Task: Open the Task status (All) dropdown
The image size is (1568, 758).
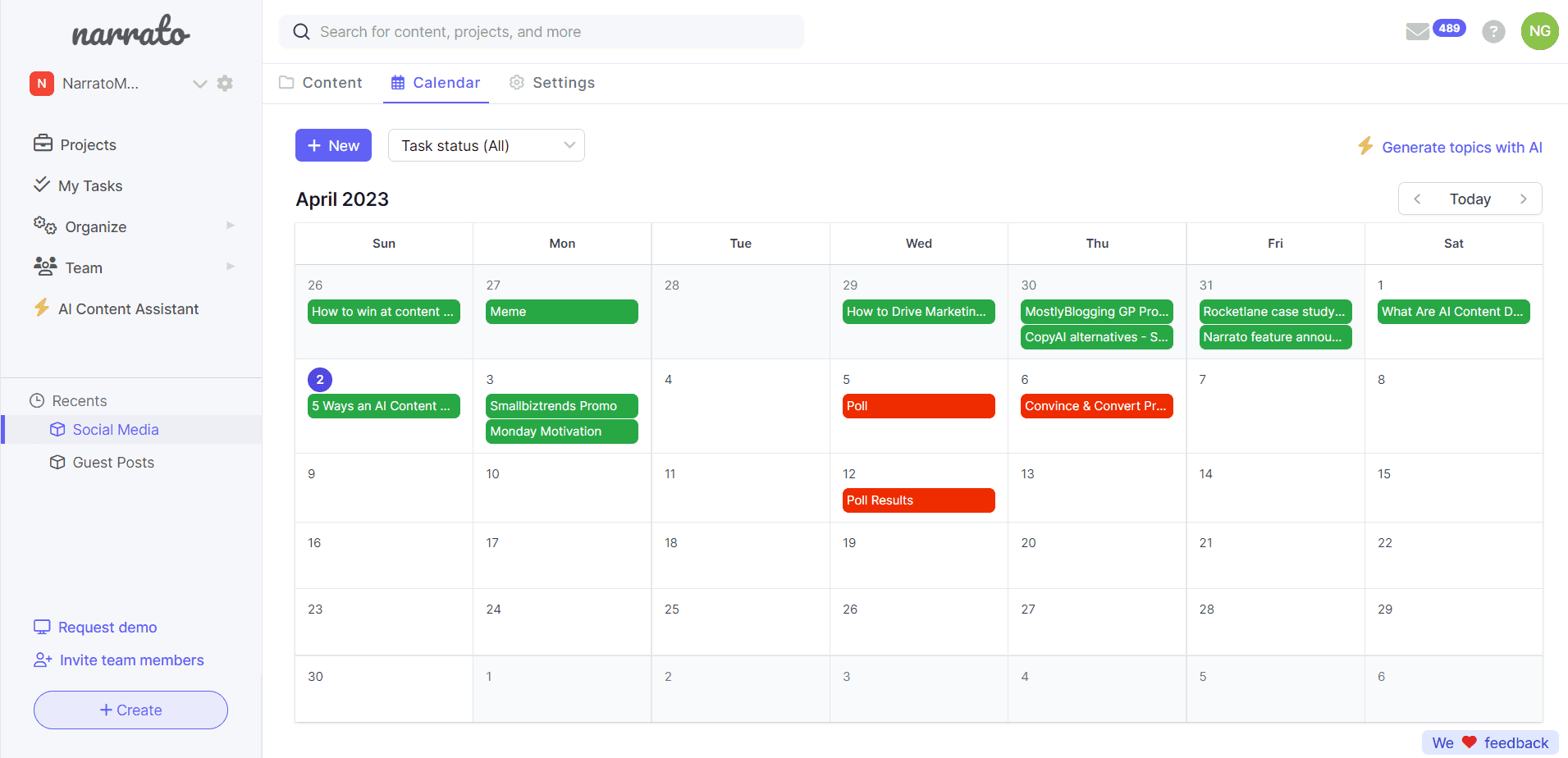Action: 487,145
